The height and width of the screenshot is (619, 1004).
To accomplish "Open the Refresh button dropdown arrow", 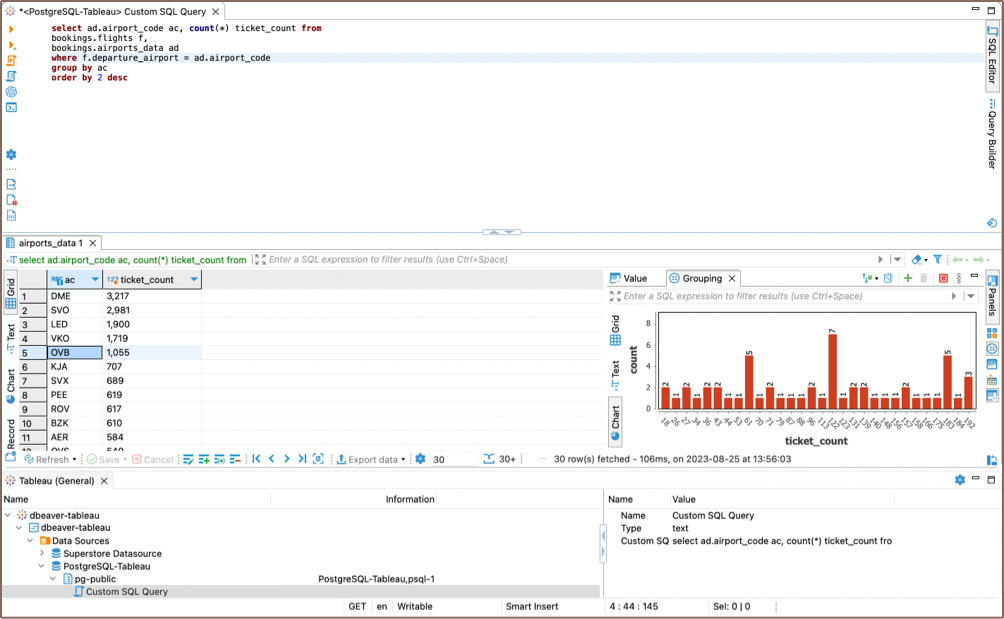I will (x=74, y=460).
